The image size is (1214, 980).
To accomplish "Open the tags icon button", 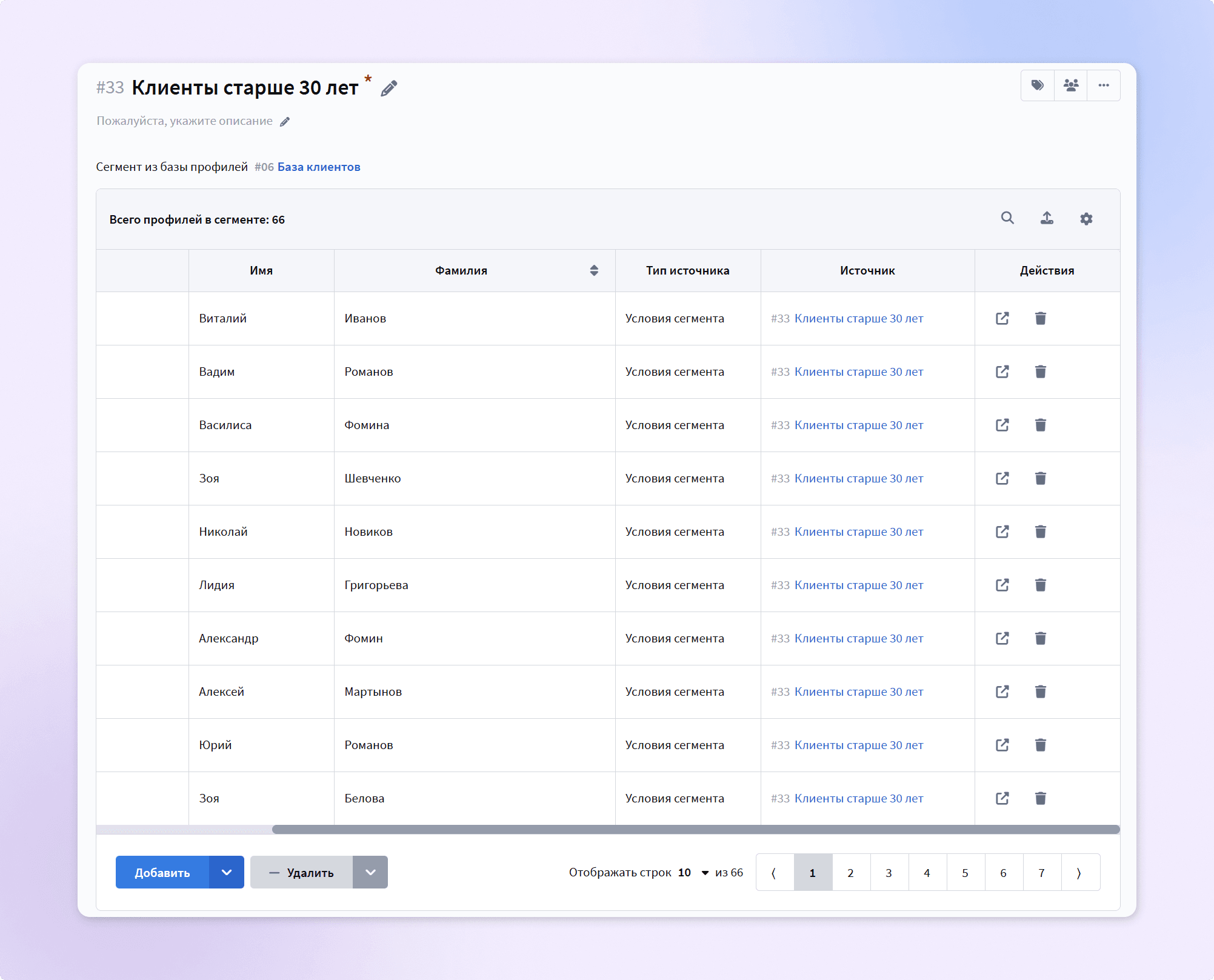I will pos(1038,85).
